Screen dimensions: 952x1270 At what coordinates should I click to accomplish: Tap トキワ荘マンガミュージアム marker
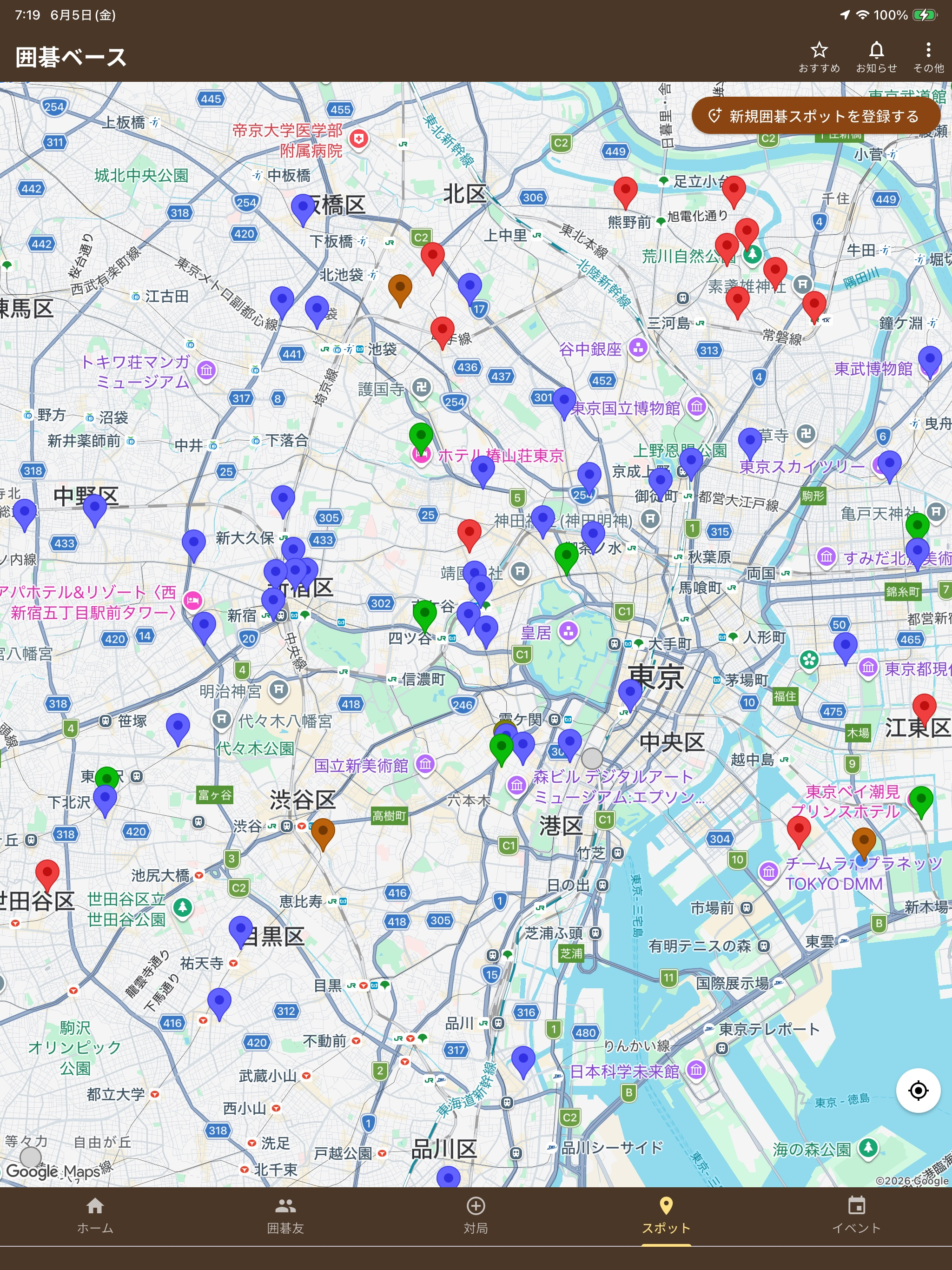tap(207, 370)
